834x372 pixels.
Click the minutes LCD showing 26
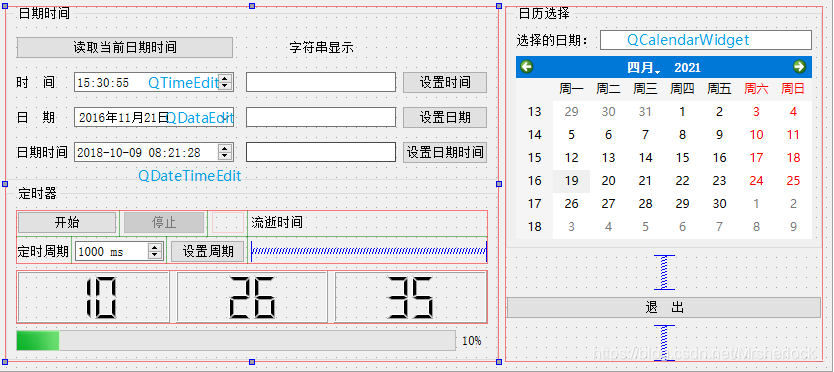(x=252, y=297)
